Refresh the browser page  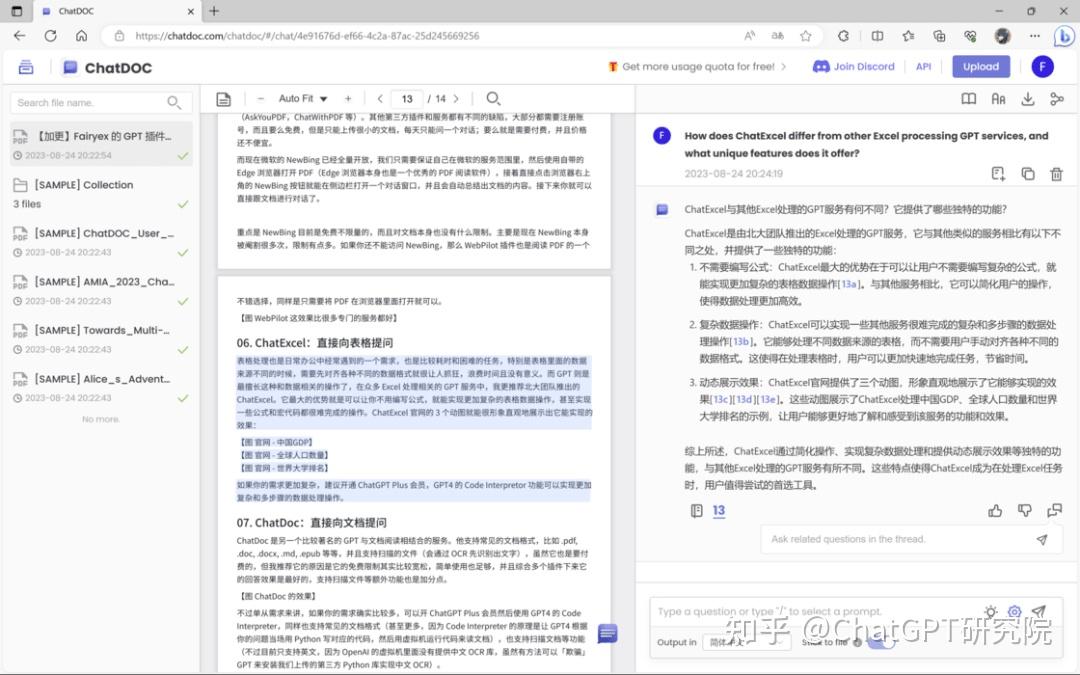[50, 36]
